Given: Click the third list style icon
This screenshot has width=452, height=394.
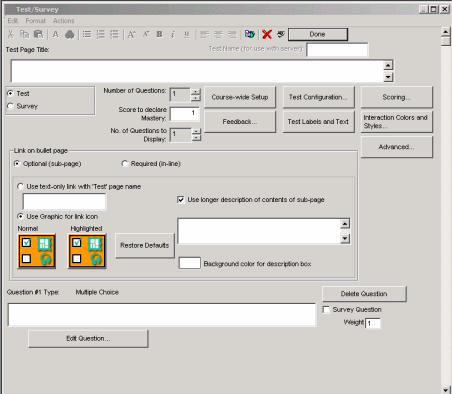Looking at the screenshot, I should click(x=114, y=34).
